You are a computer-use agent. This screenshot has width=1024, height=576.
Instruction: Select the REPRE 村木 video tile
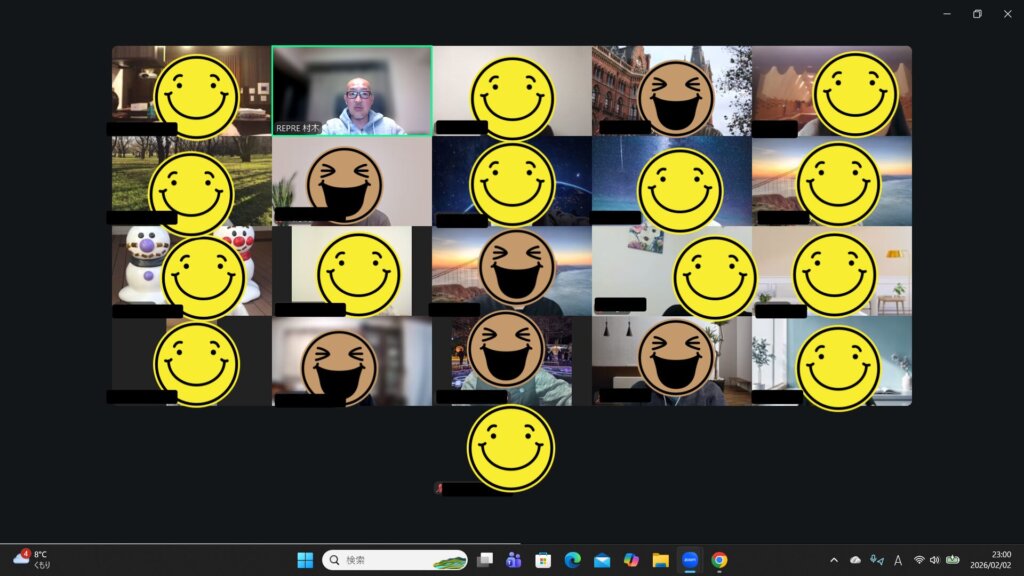point(351,91)
